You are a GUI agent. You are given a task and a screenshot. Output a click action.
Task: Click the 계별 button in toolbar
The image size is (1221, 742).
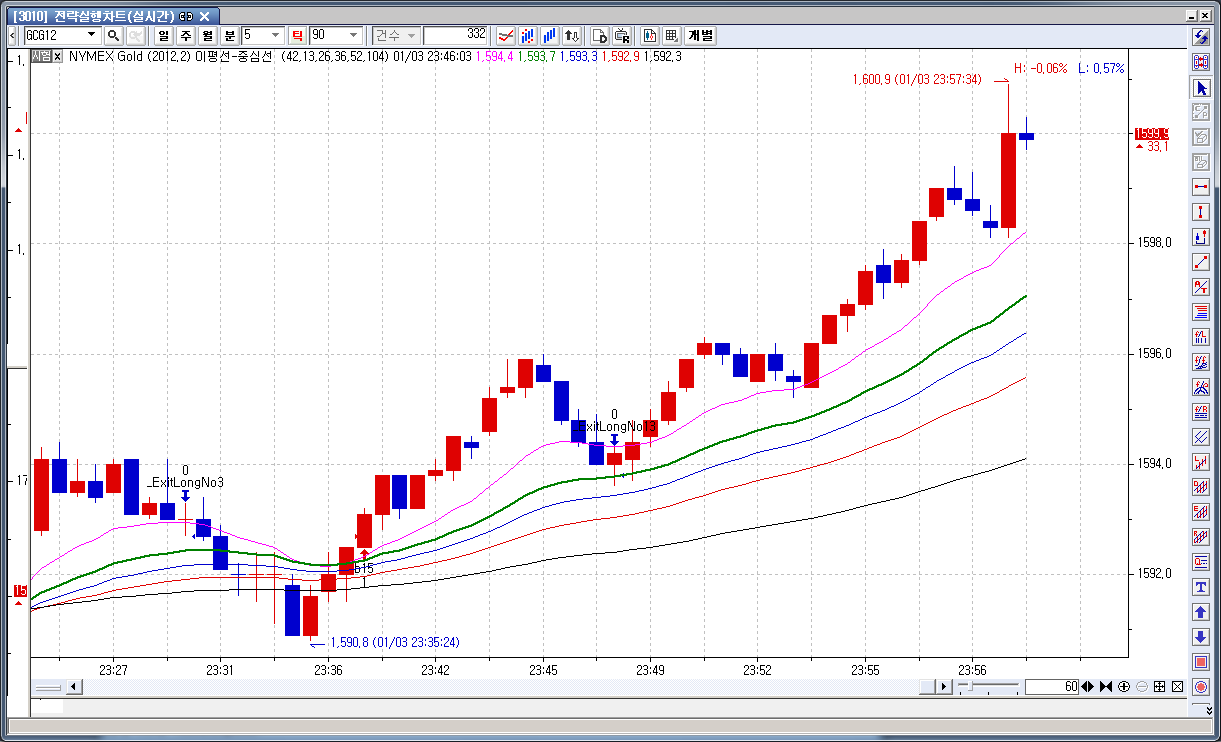[x=700, y=36]
